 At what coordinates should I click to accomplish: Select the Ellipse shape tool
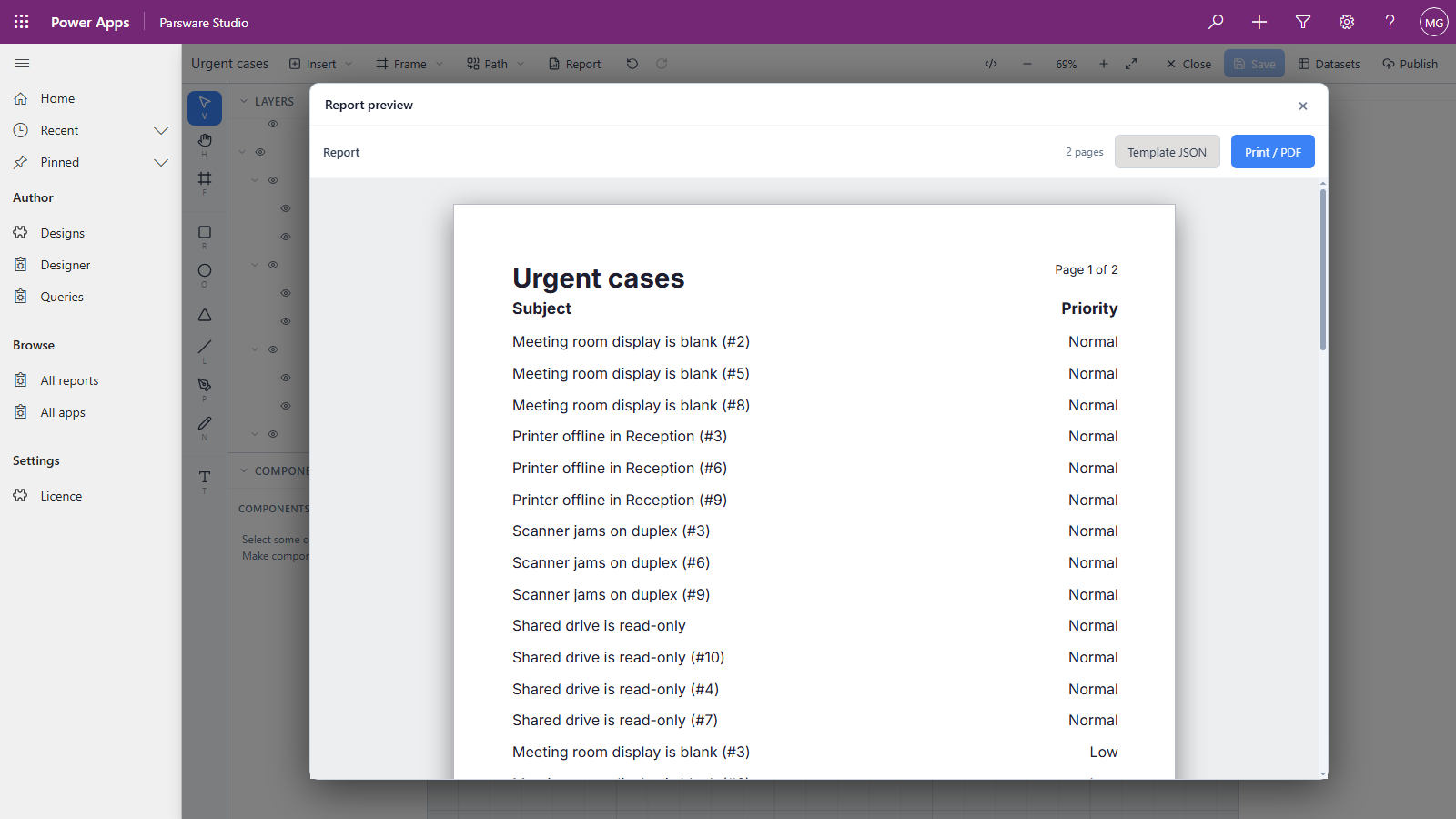point(205,274)
